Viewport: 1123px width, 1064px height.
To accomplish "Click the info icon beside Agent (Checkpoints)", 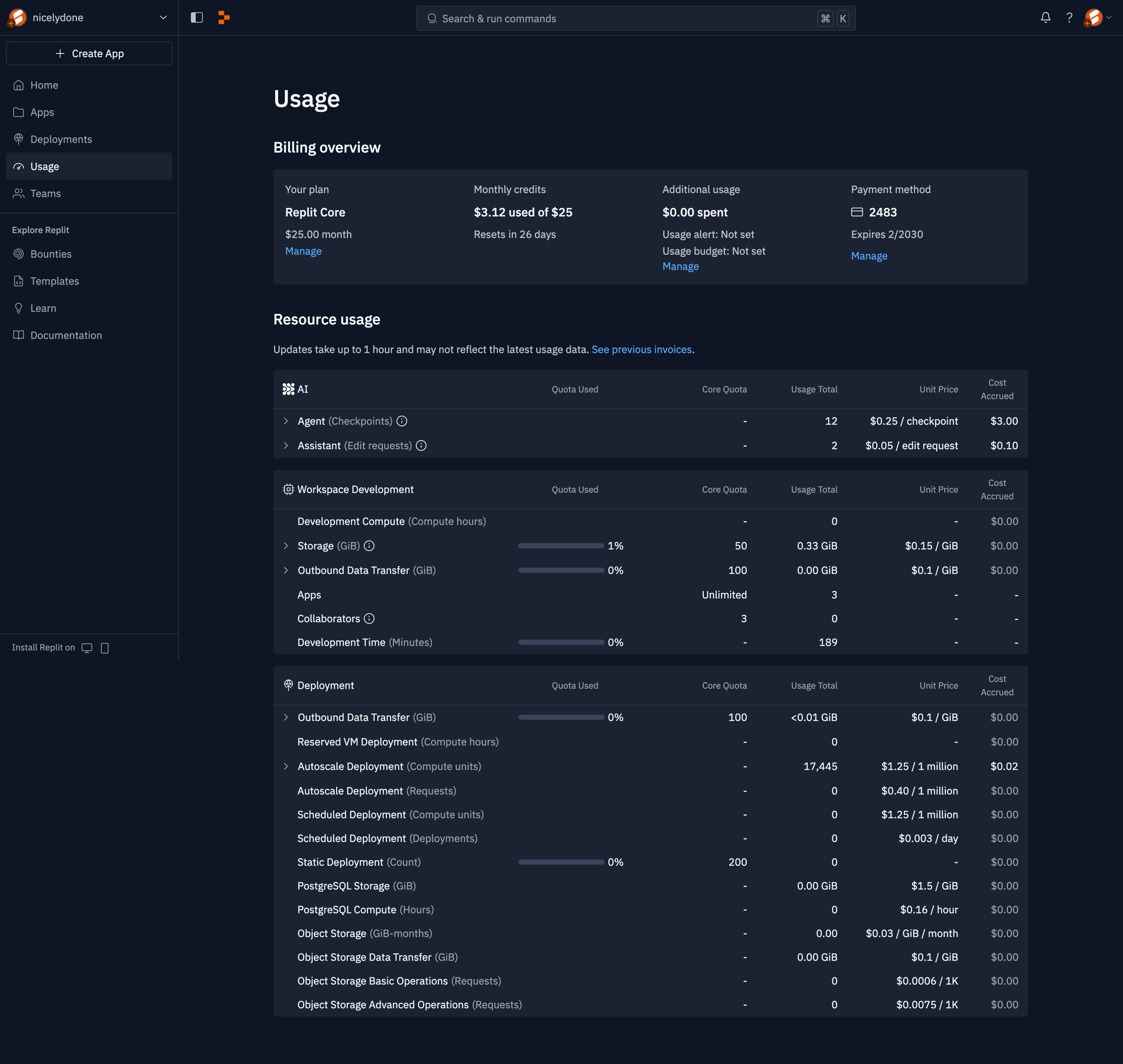I will [401, 421].
